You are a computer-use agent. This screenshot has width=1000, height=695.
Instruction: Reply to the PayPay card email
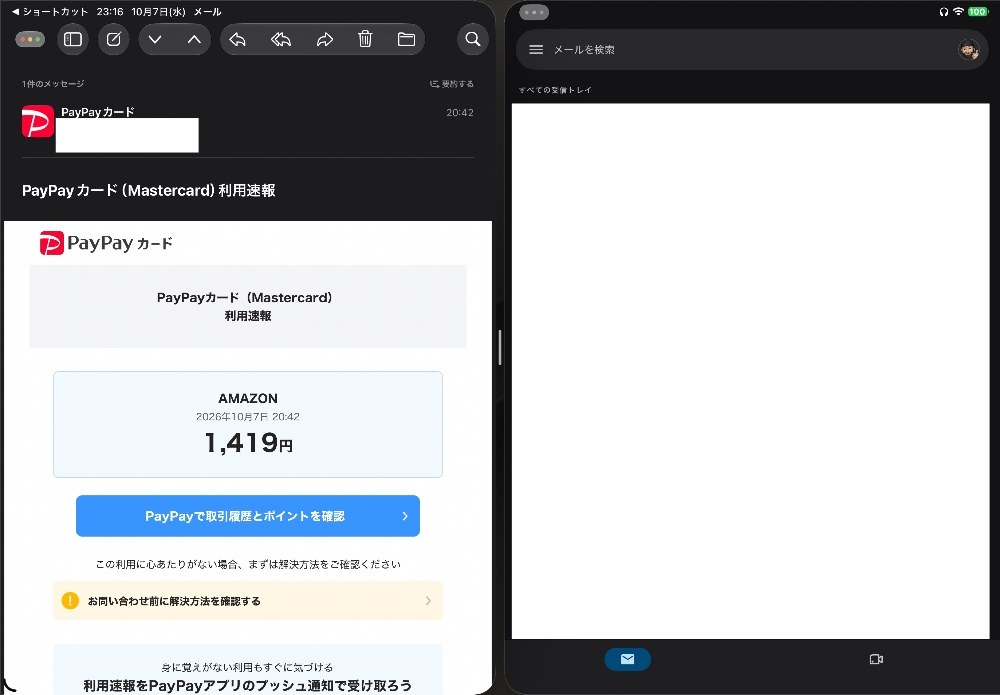pos(237,40)
